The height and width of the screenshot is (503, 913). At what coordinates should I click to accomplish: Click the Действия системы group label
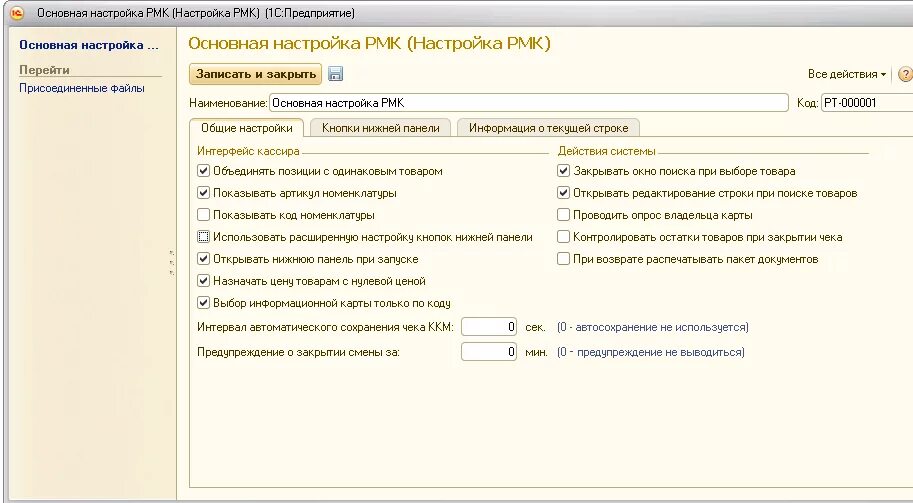[607, 151]
